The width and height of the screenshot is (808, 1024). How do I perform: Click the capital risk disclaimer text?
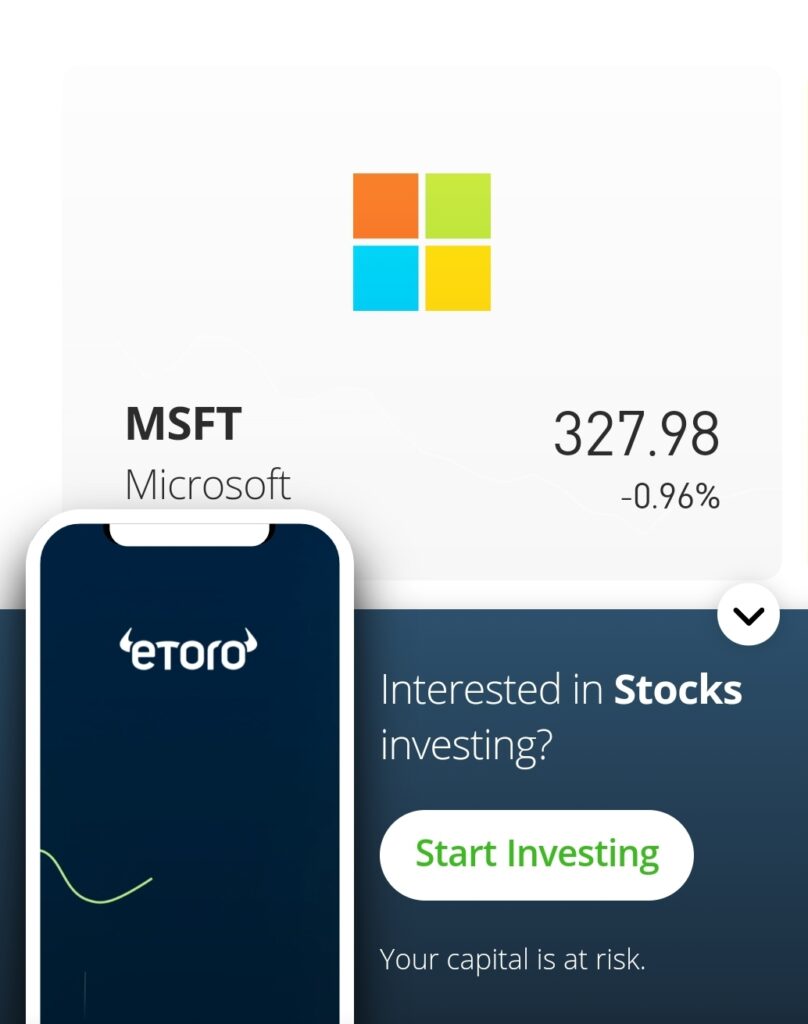coord(514,959)
